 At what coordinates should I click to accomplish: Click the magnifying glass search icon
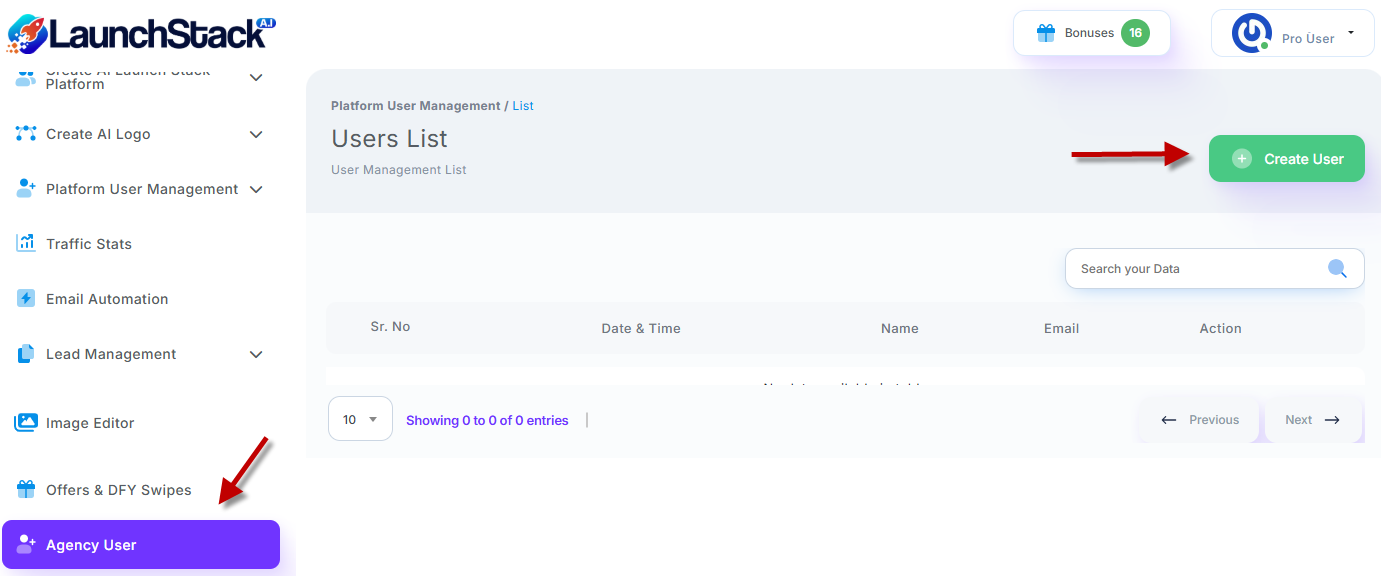click(1337, 268)
